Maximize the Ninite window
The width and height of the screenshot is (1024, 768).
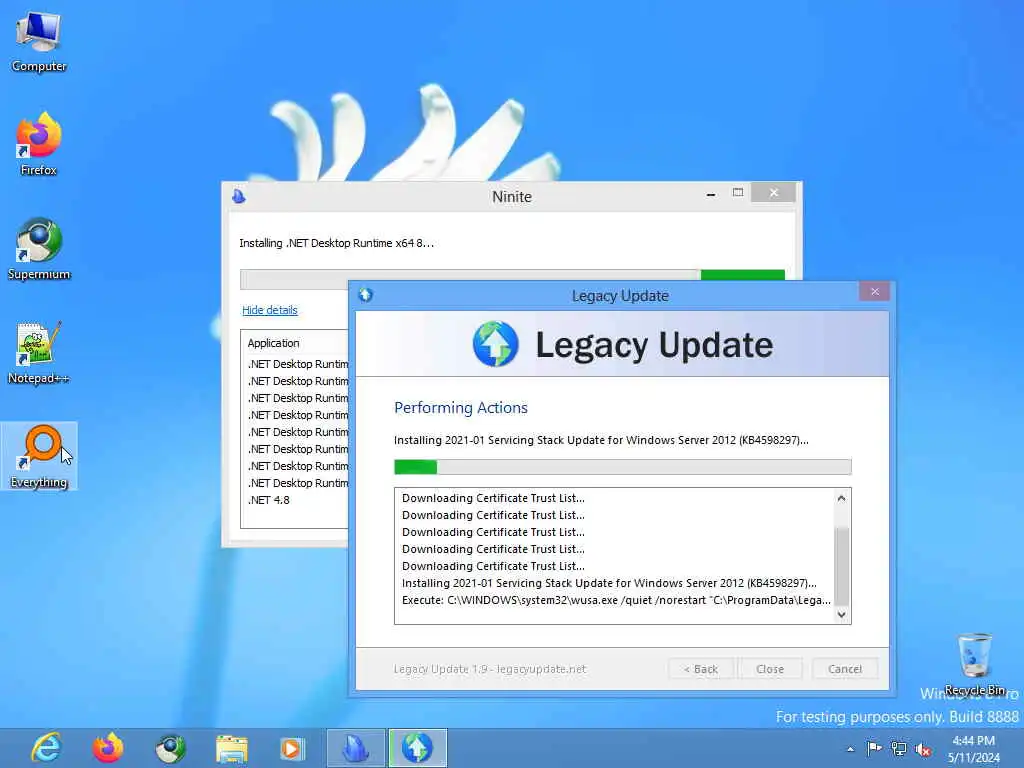tap(738, 193)
